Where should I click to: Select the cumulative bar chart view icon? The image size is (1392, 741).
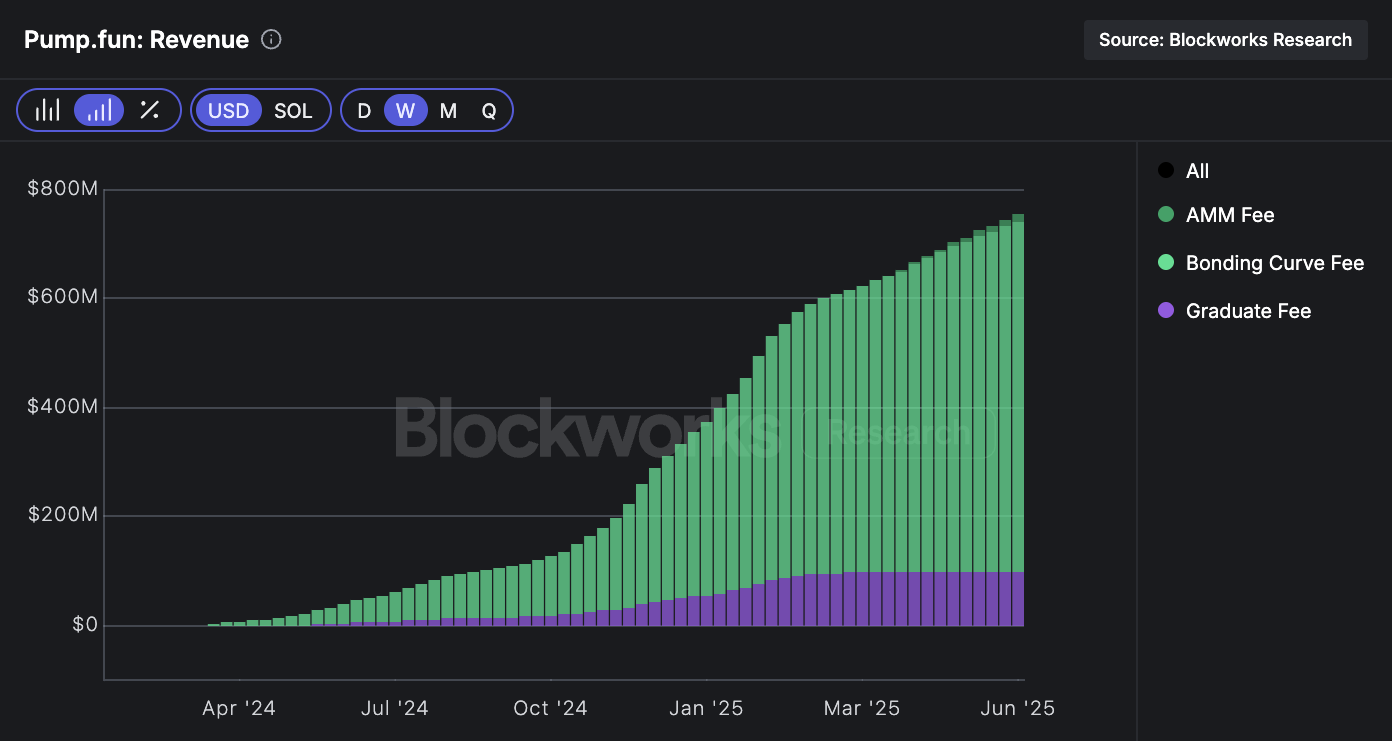(99, 110)
